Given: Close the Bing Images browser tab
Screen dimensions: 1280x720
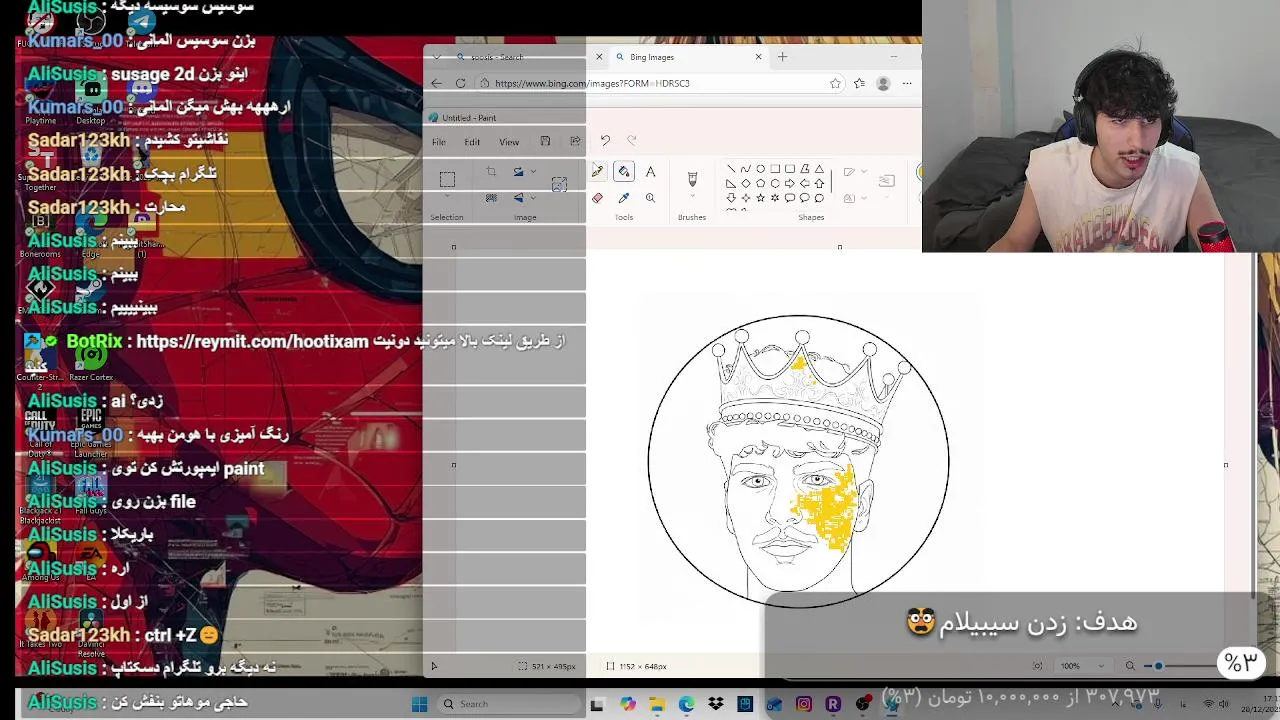Looking at the screenshot, I should [x=758, y=57].
